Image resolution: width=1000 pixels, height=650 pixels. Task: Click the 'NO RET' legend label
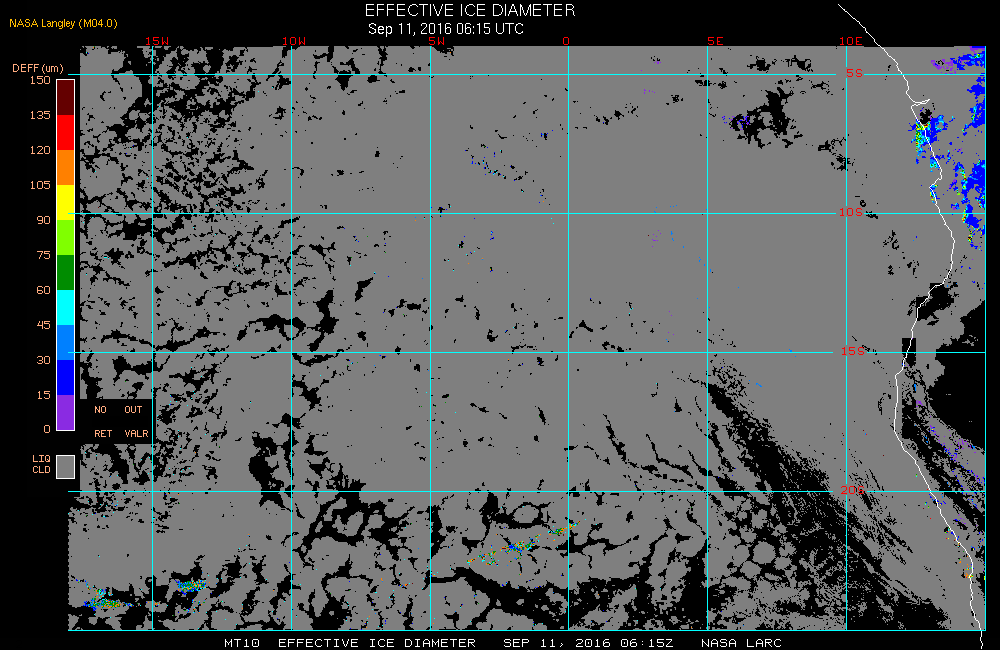(x=102, y=422)
